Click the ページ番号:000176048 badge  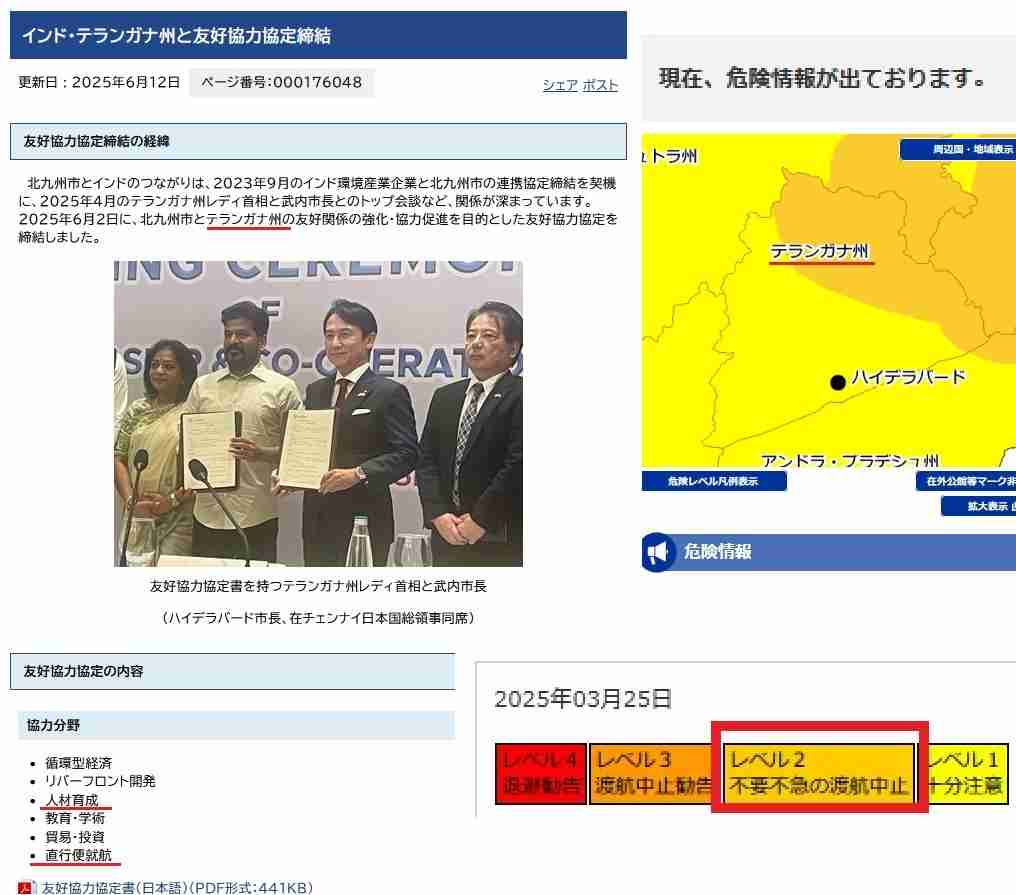281,82
